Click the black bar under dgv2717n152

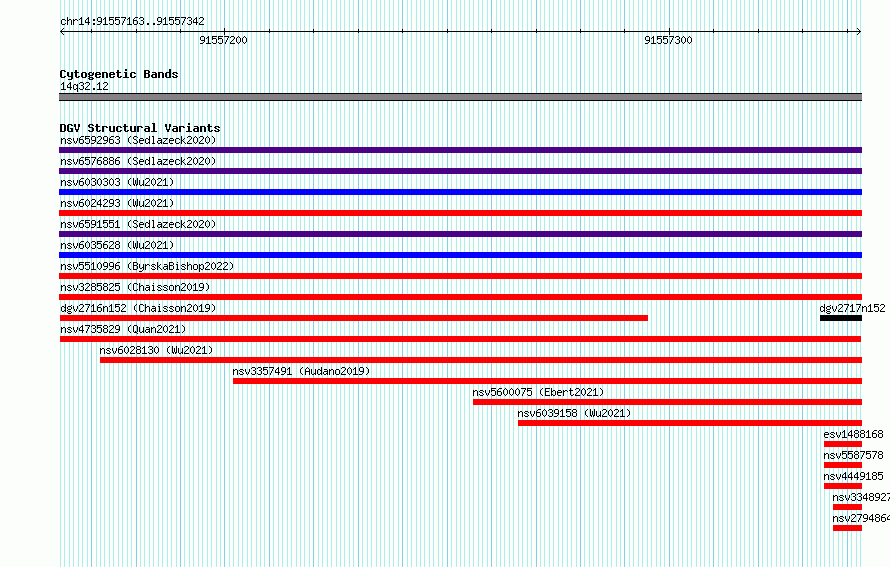coord(841,318)
